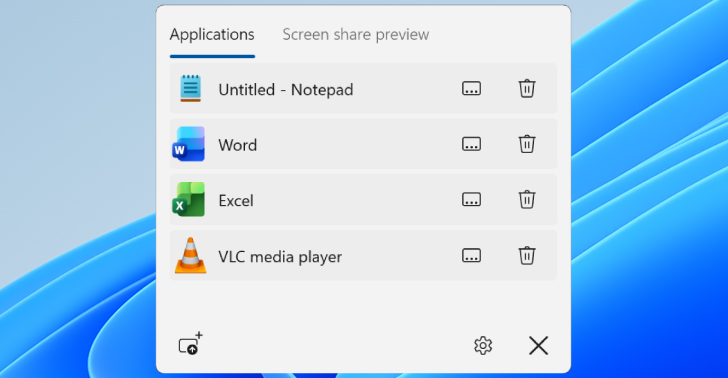The height and width of the screenshot is (378, 728).
Task: Add a new application window to share
Action: click(x=190, y=344)
